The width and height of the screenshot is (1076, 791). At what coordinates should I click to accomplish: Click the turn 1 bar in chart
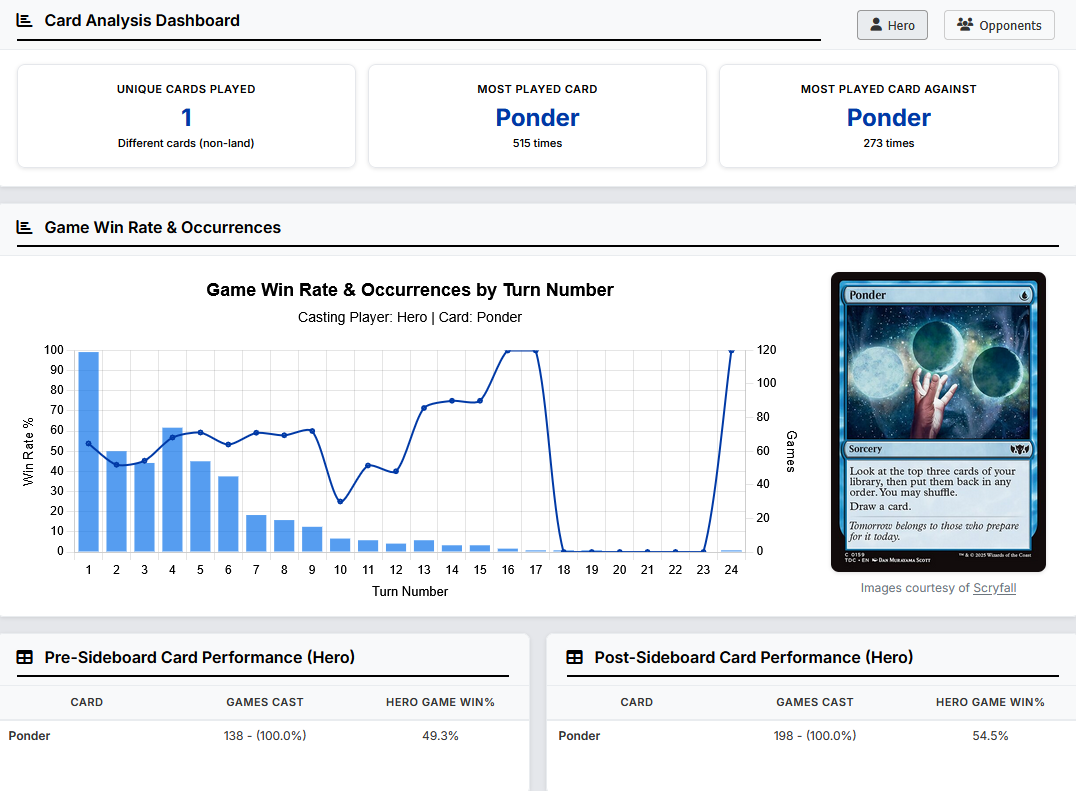click(89, 451)
